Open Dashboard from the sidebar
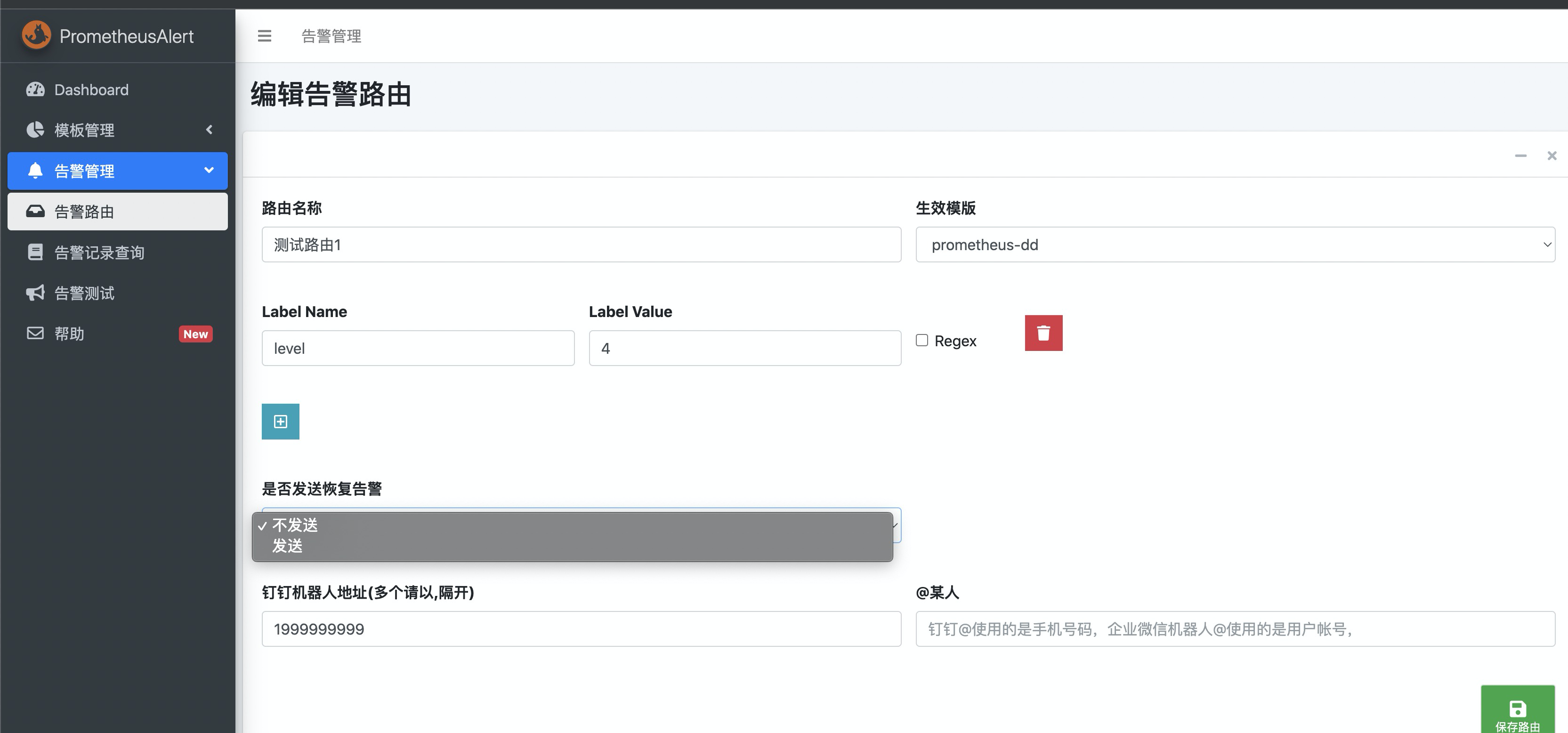This screenshot has width=1568, height=733. [x=91, y=90]
